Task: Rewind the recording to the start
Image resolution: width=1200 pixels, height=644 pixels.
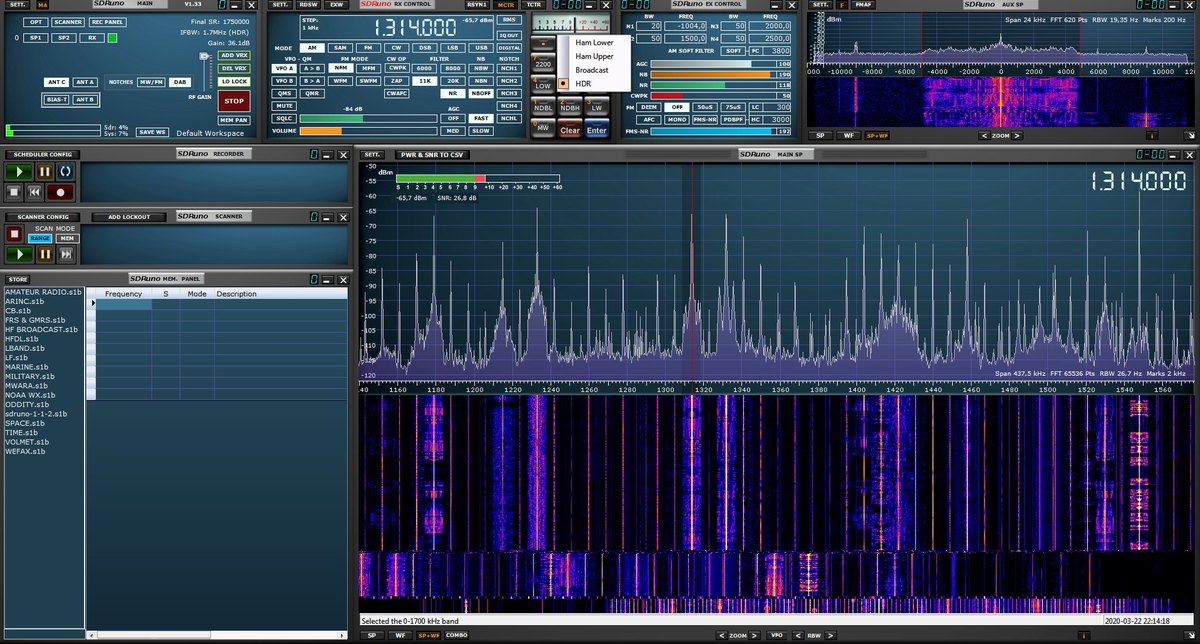Action: [35, 191]
